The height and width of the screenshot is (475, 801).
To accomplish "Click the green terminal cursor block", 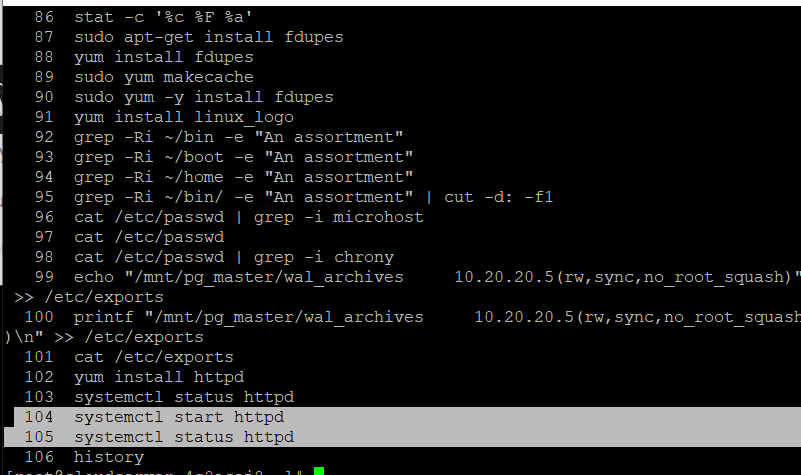I will click(319, 471).
